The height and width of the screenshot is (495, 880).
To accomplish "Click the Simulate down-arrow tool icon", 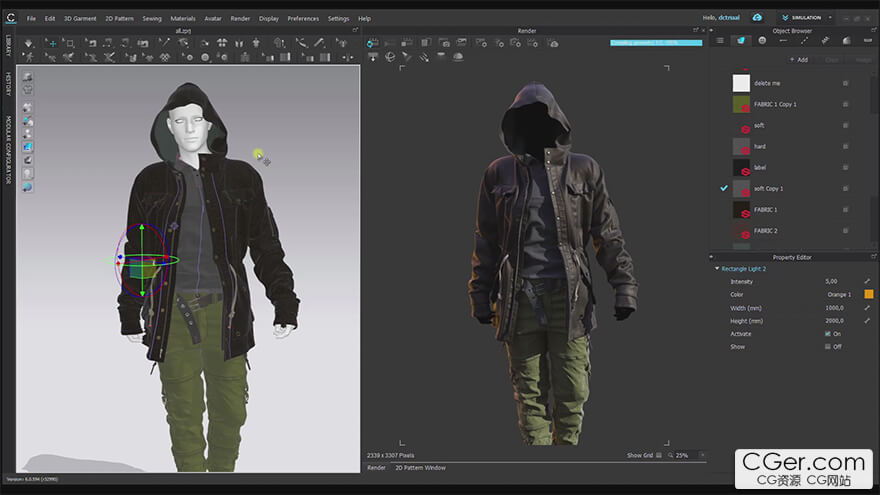I will click(x=28, y=43).
